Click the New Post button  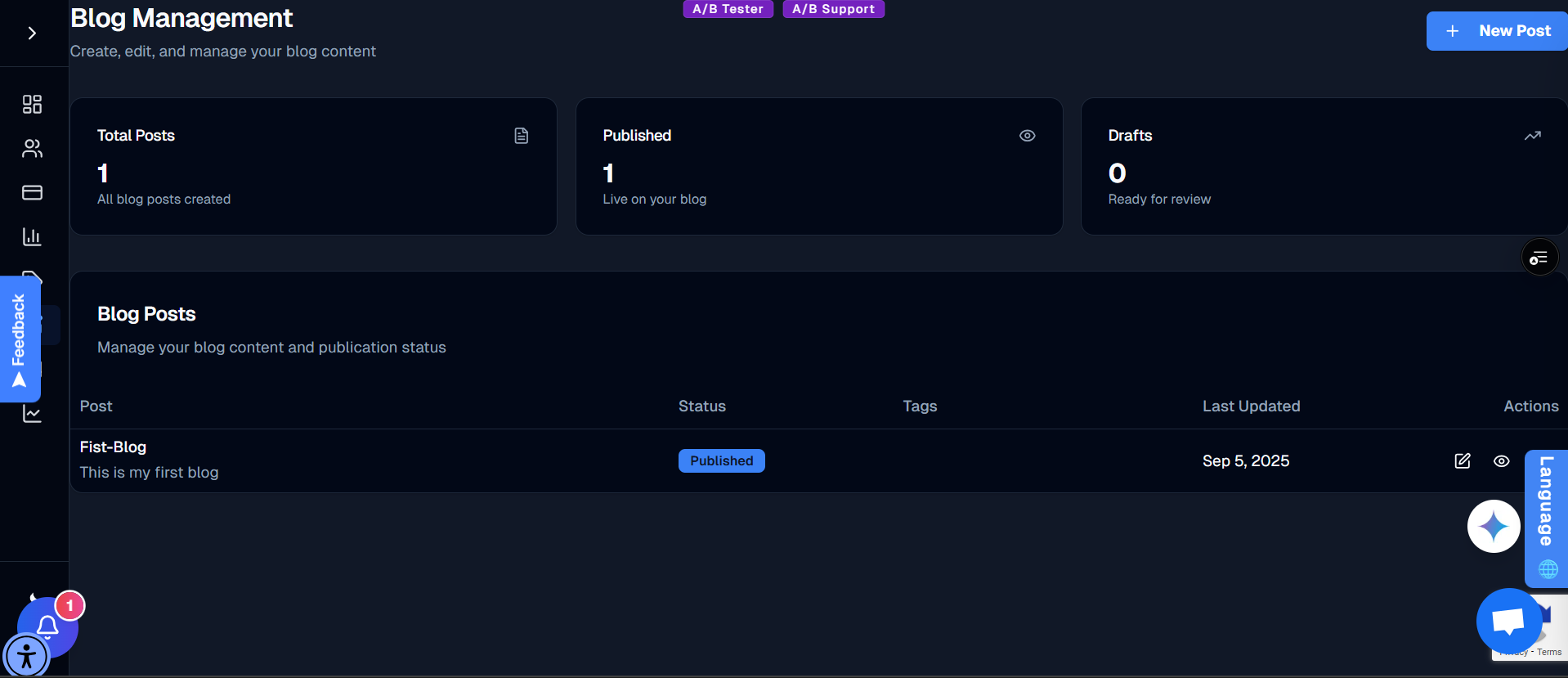pyautogui.click(x=1497, y=31)
